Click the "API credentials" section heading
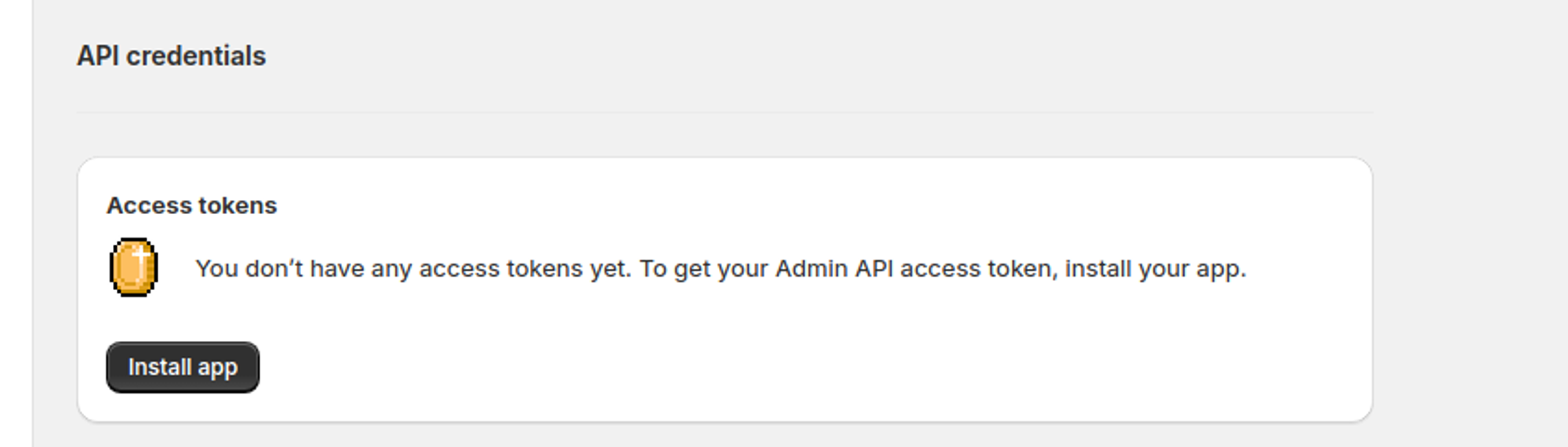This screenshot has width=1568, height=447. [171, 56]
